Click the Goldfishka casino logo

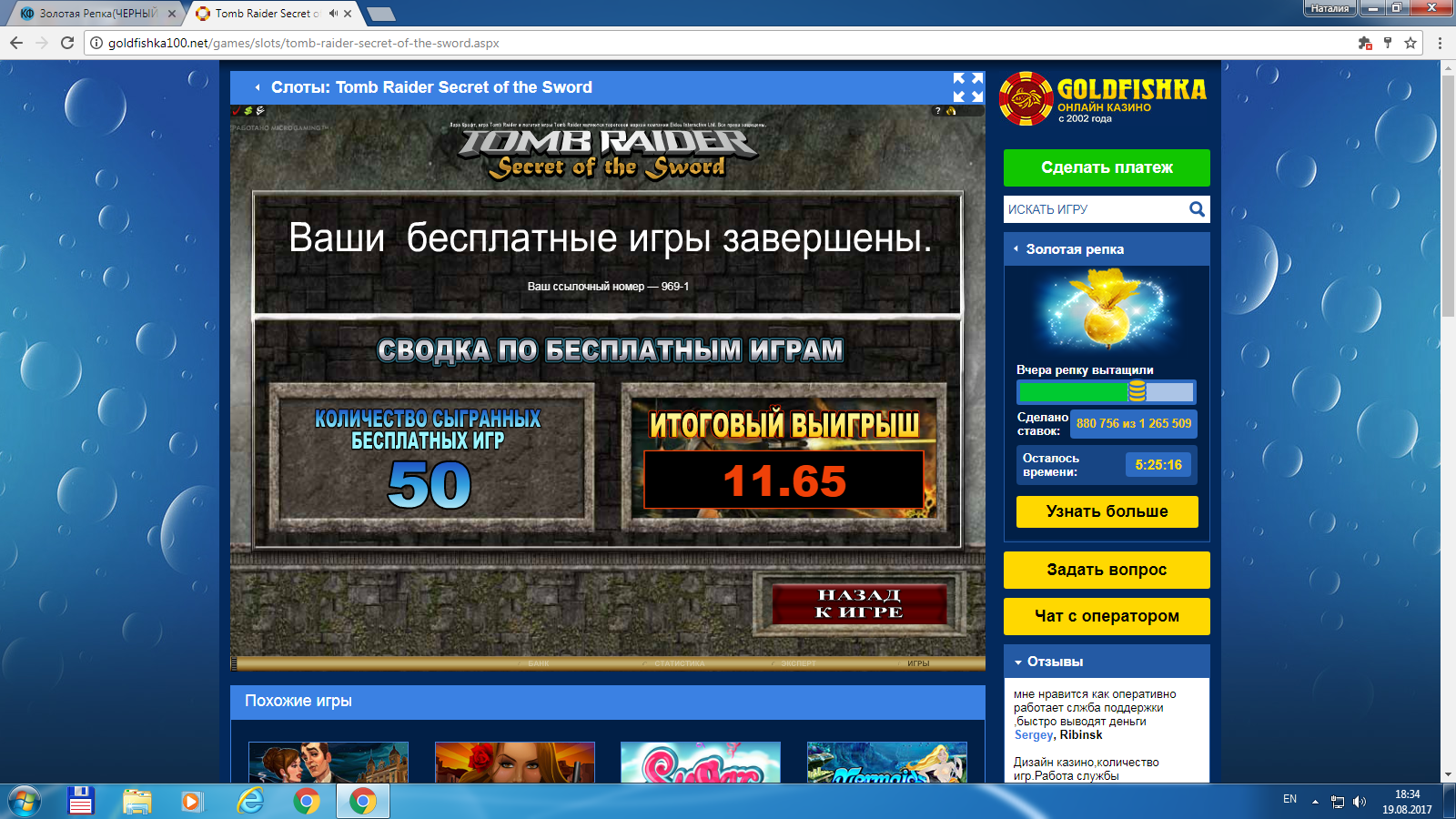click(1103, 98)
